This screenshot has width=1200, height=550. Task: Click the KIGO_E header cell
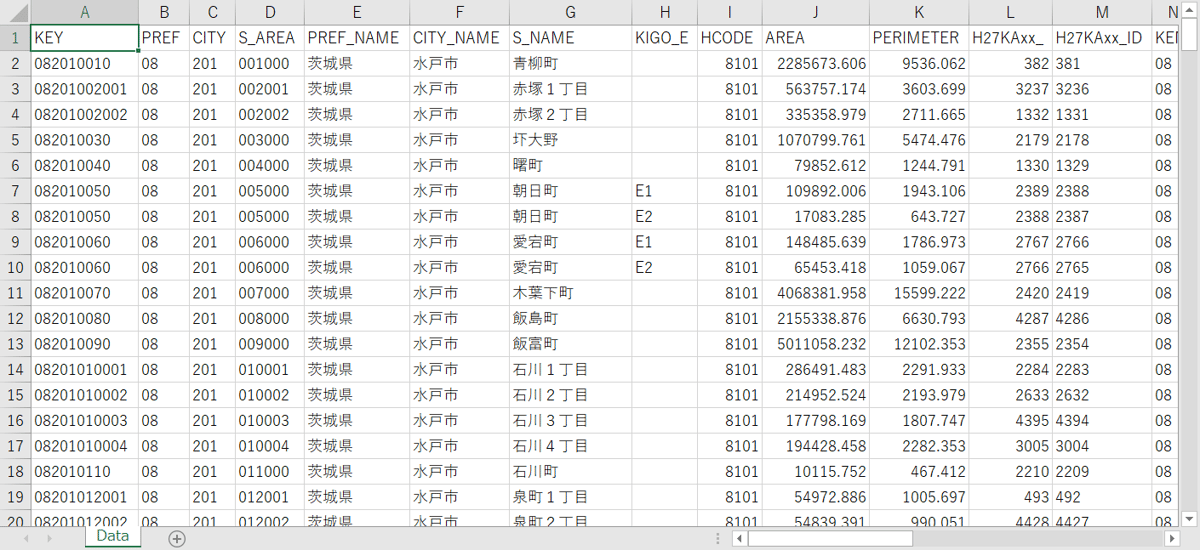point(664,38)
